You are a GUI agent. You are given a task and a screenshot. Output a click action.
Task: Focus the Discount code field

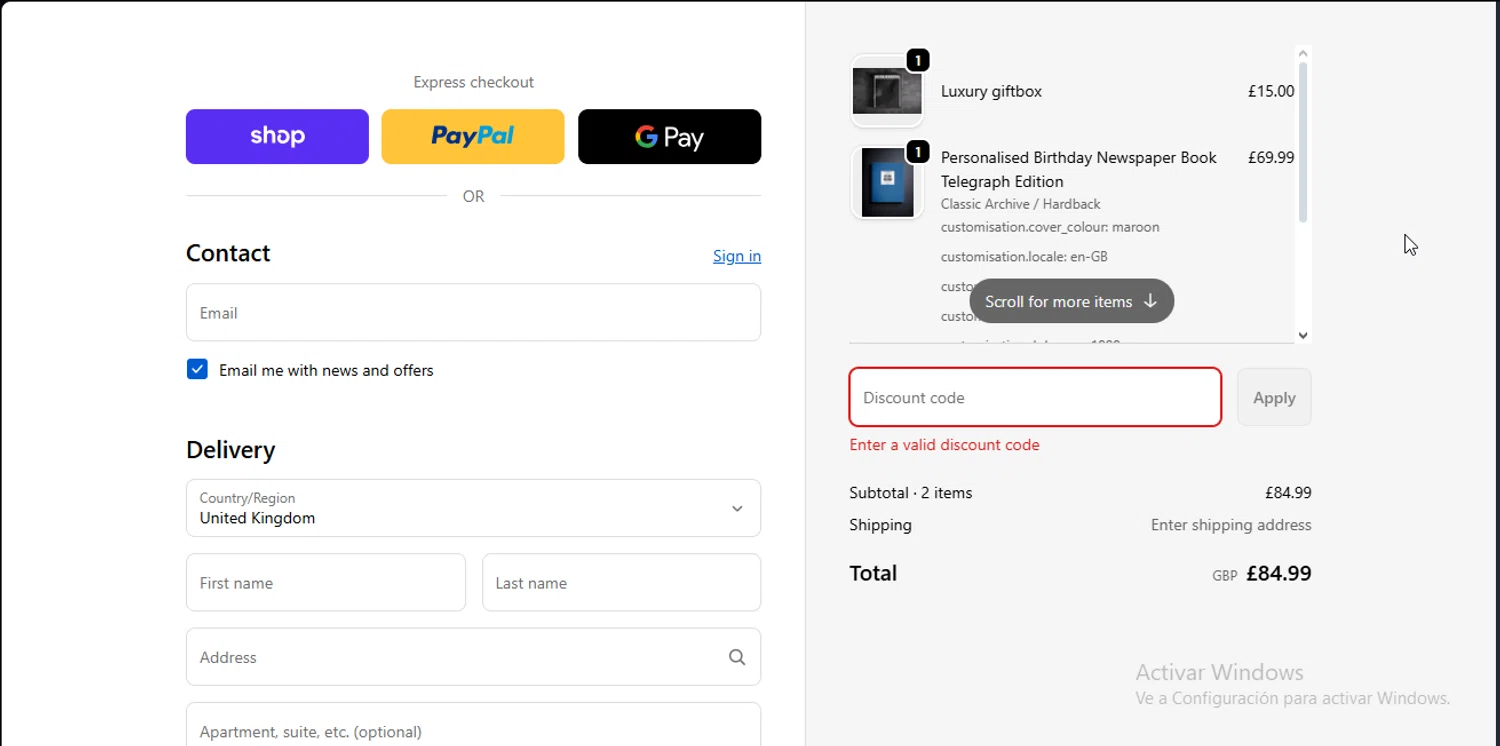click(1035, 397)
